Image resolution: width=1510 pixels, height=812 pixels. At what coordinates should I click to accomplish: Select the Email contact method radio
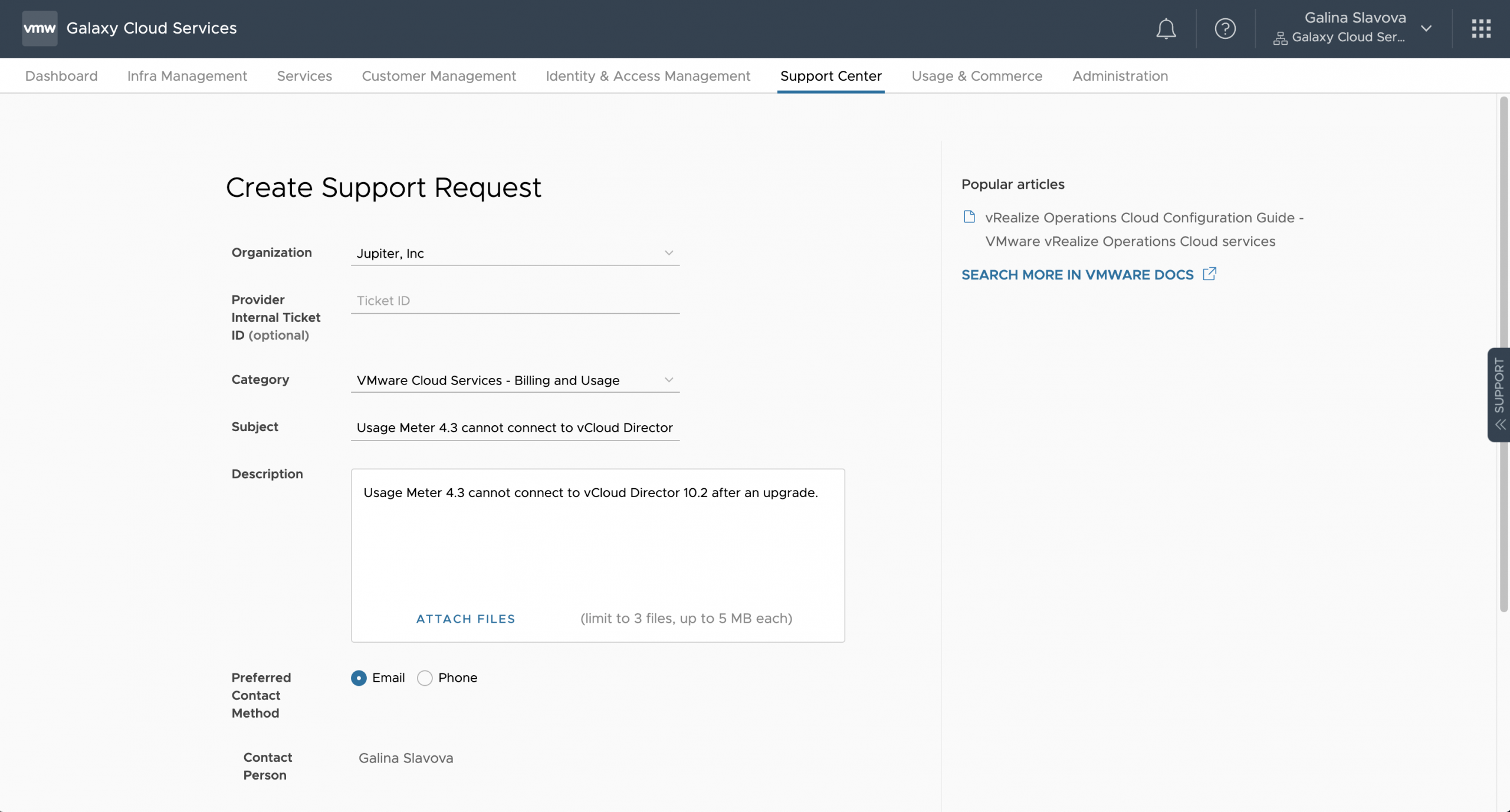coord(359,678)
